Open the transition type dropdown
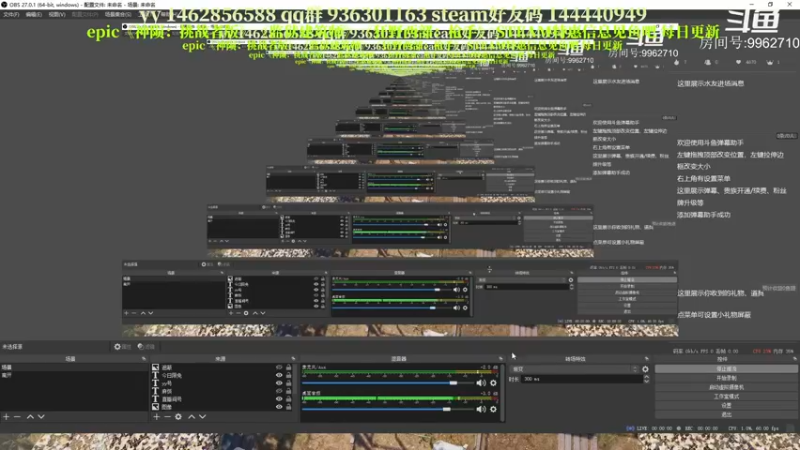The height and width of the screenshot is (450, 800). coord(574,369)
